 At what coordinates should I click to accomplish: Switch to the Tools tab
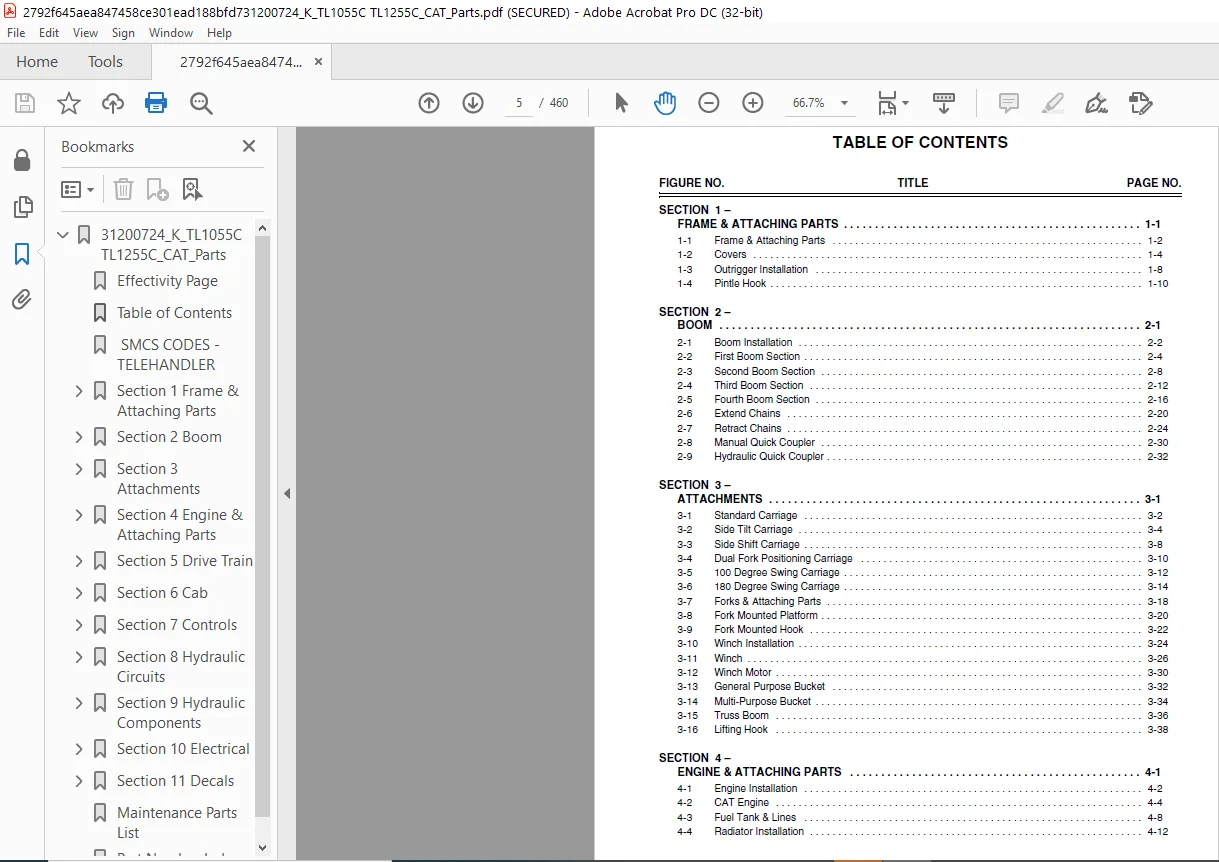(x=105, y=62)
